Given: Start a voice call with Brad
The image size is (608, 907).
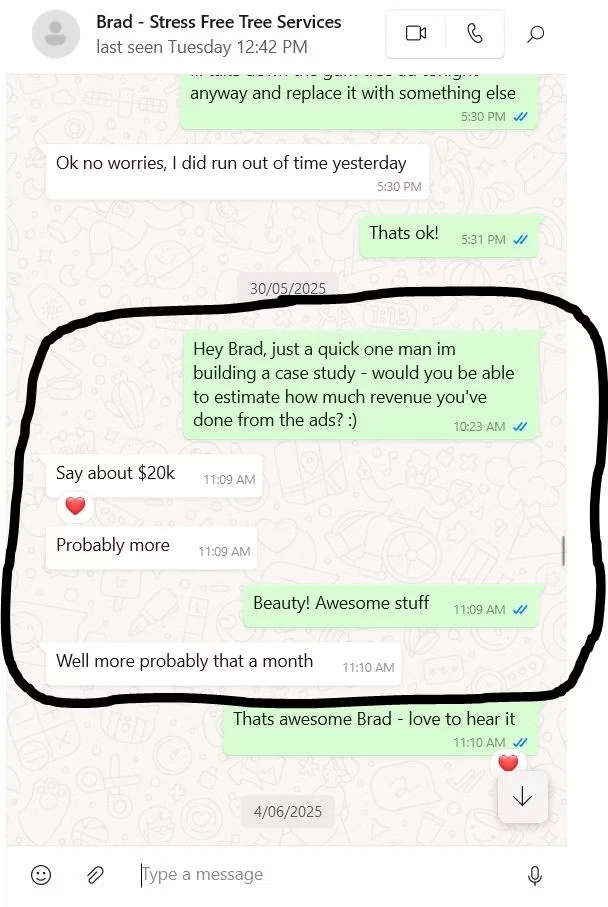Looking at the screenshot, I should (474, 34).
